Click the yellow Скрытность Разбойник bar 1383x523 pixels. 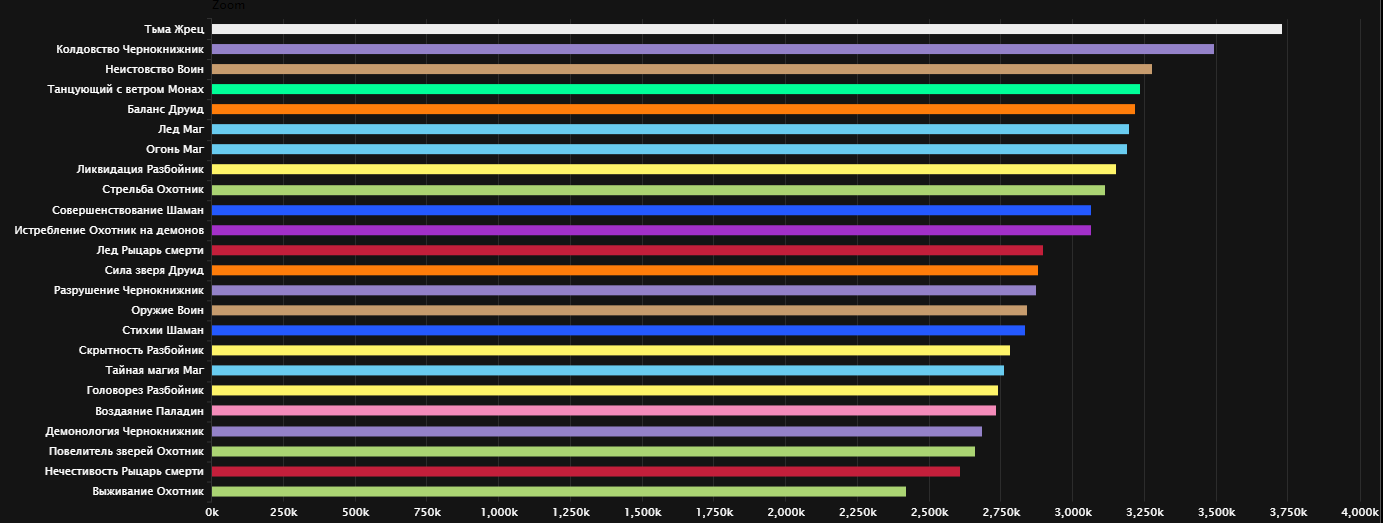(x=611, y=350)
